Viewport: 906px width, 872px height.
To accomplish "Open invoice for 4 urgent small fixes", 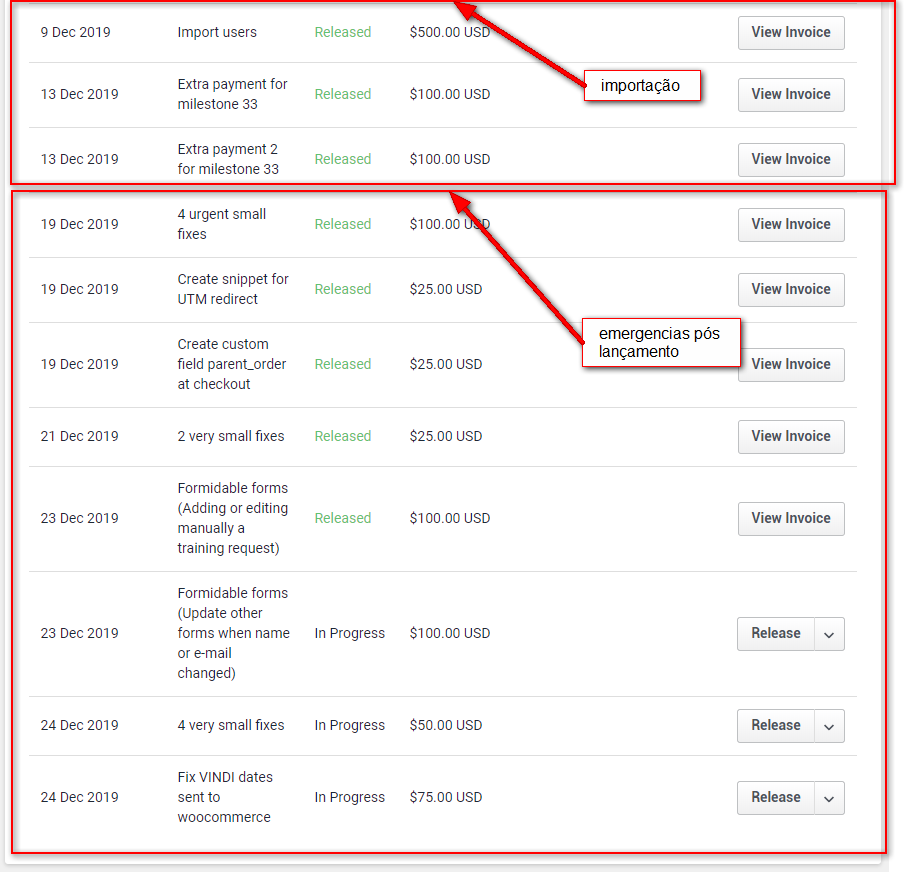I will click(791, 224).
